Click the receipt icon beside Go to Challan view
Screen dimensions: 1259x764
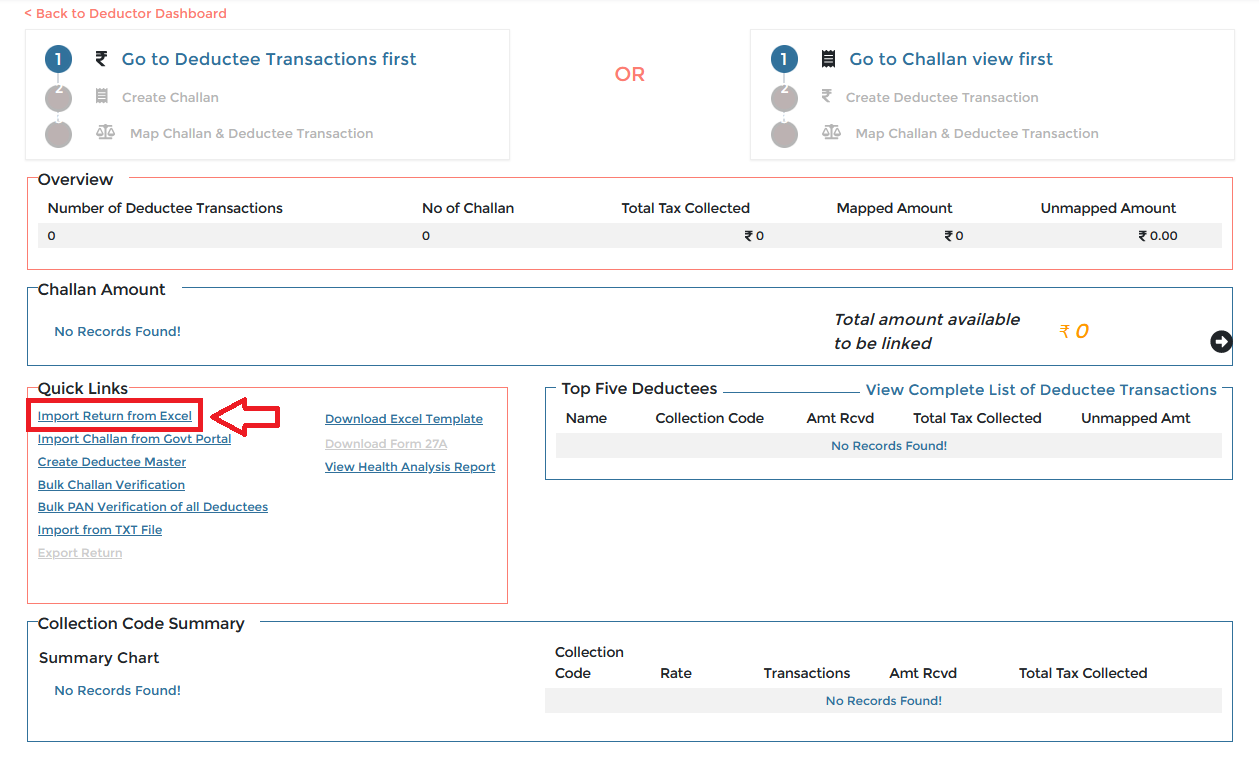828,59
